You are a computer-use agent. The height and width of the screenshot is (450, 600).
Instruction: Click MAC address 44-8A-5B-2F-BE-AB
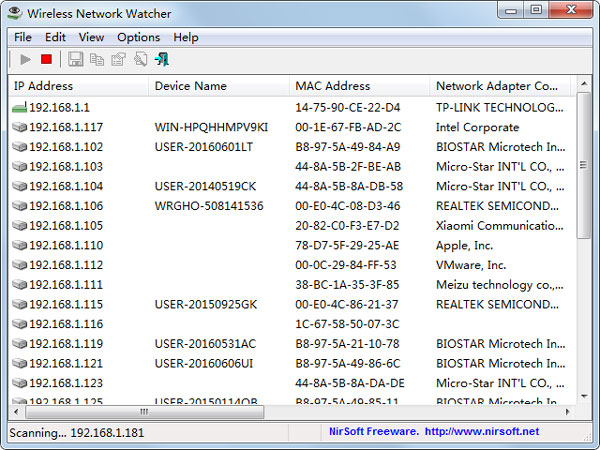point(348,166)
